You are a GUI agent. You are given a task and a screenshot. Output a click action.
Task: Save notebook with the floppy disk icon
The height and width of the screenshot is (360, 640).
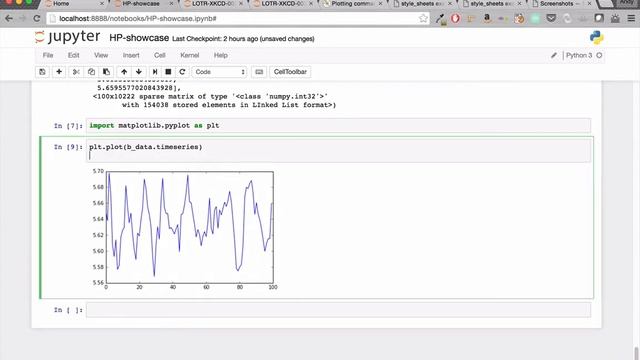coord(42,72)
